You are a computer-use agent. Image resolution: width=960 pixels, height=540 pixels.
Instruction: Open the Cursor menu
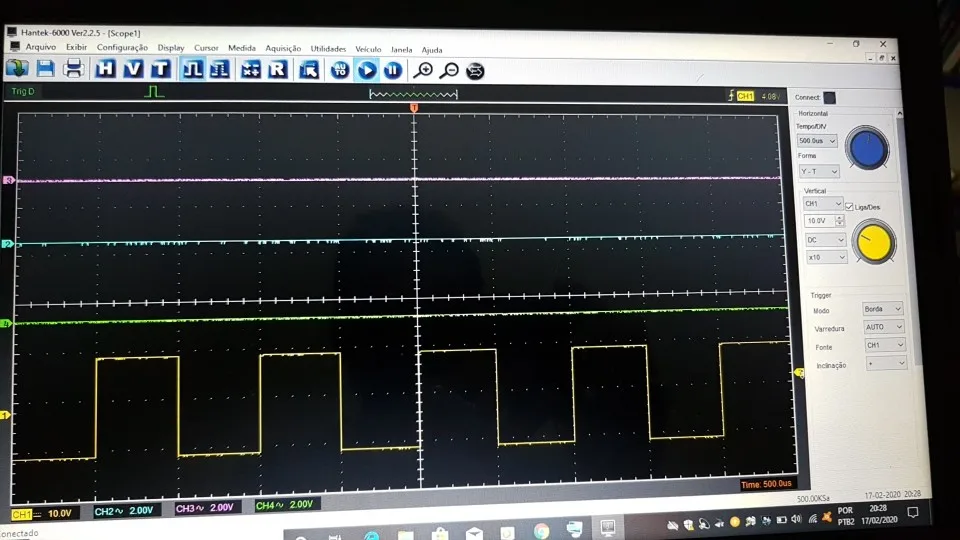point(206,48)
